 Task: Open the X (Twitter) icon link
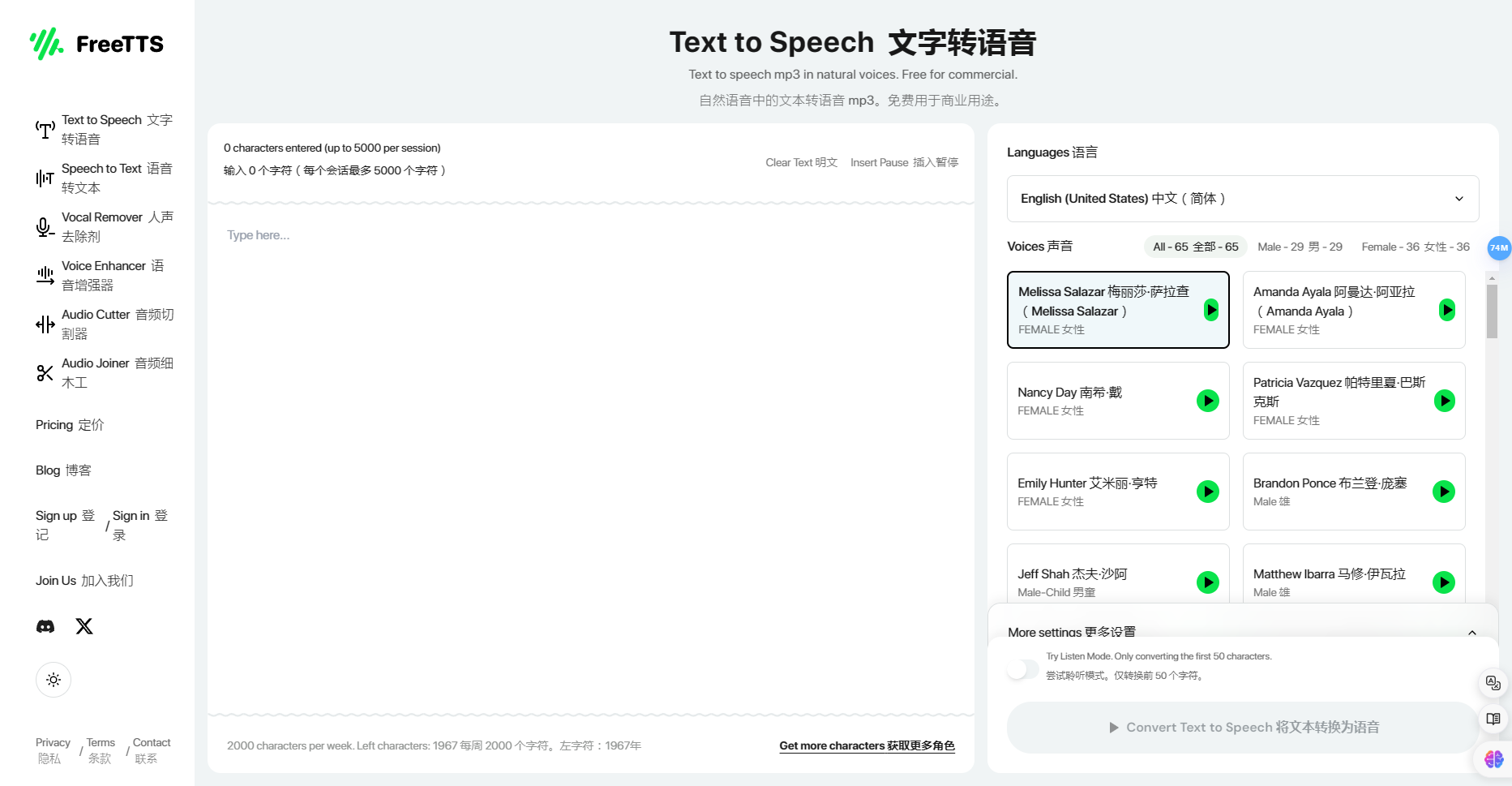click(84, 626)
